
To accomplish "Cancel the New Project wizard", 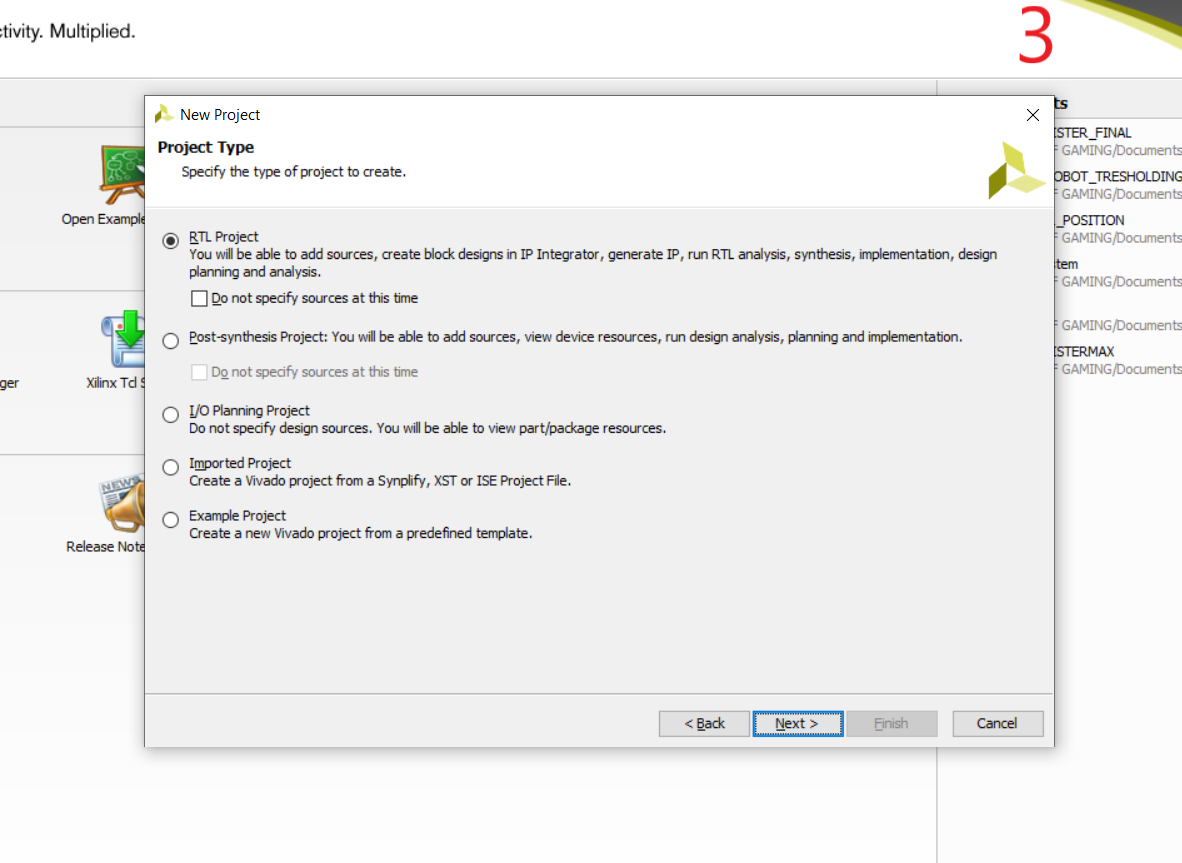I will [x=997, y=723].
